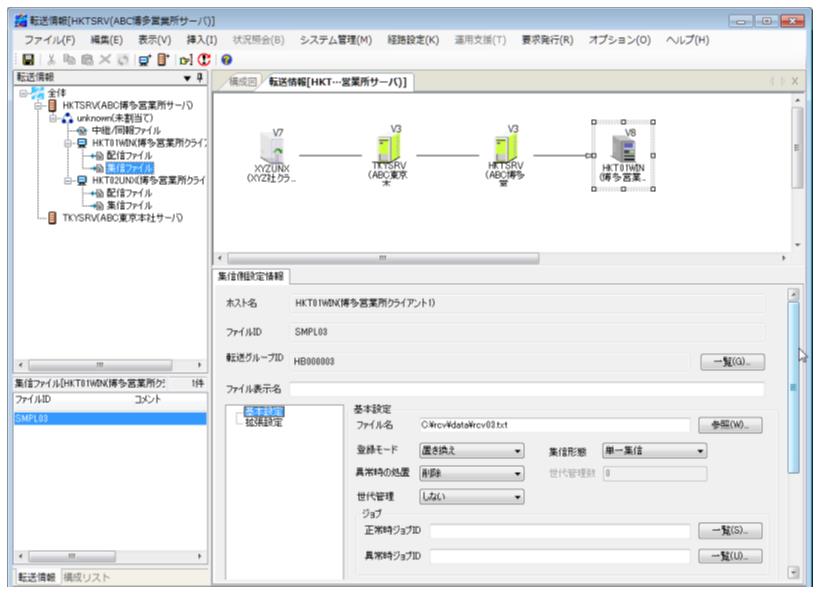Click the 参照(W)... button

[734, 425]
